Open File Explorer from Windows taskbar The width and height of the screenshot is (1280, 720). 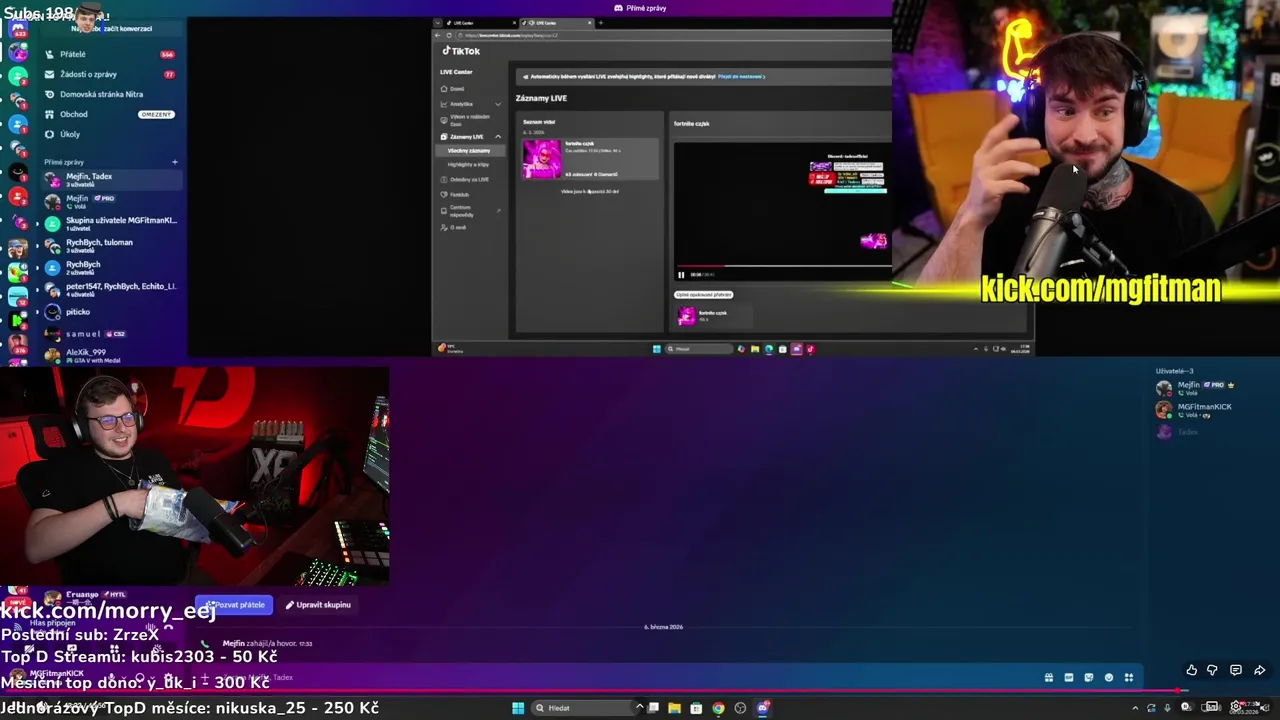pyautogui.click(x=674, y=708)
